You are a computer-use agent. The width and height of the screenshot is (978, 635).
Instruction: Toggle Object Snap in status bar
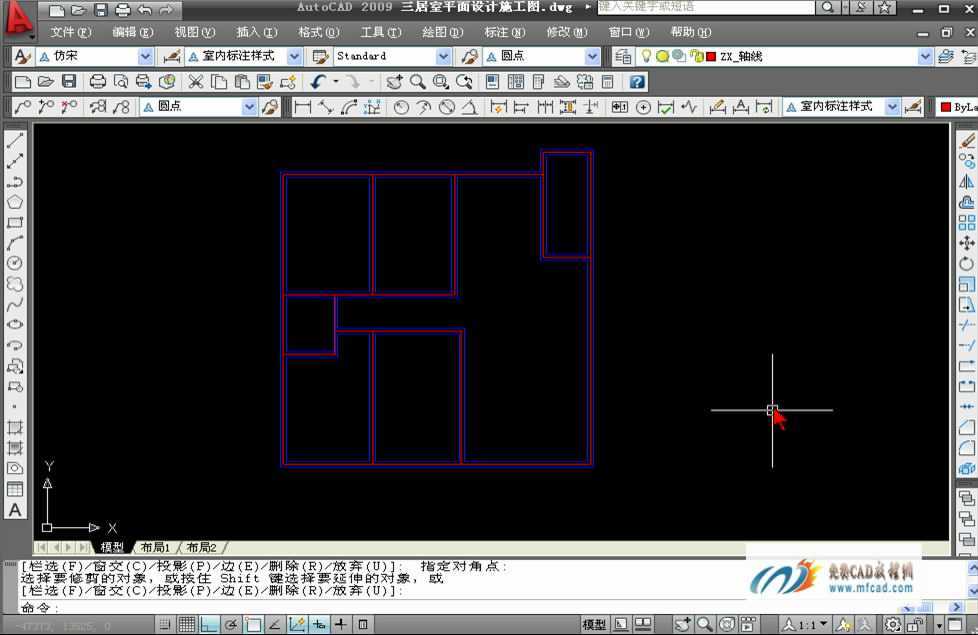pos(253,624)
